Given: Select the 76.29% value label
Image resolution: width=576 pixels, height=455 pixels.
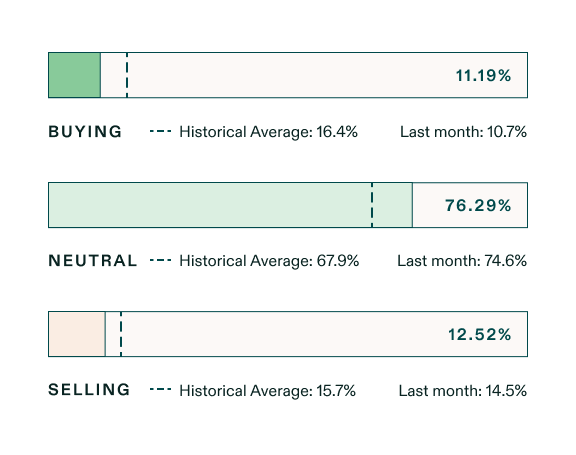Looking at the screenshot, I should [x=478, y=205].
